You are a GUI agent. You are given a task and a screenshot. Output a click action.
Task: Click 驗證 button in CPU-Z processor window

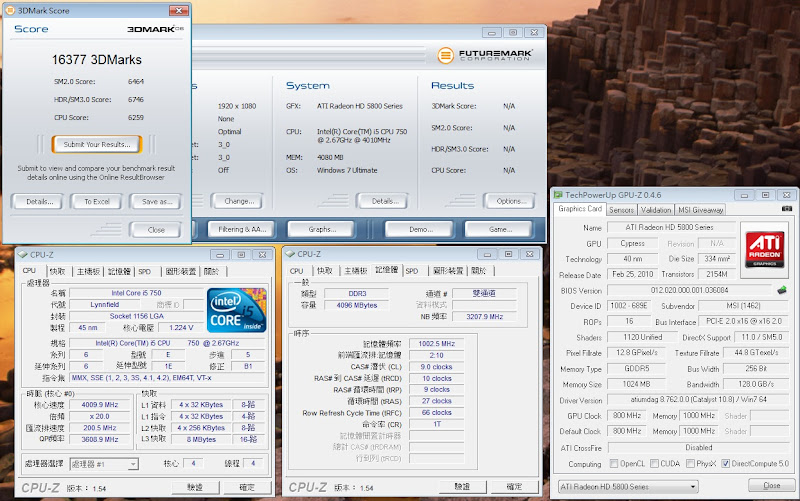(195, 487)
